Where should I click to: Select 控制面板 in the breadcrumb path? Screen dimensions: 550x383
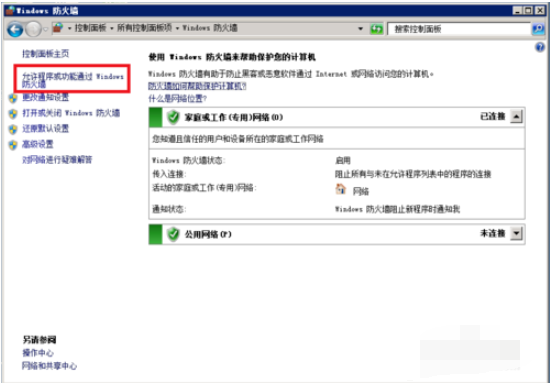[90, 28]
